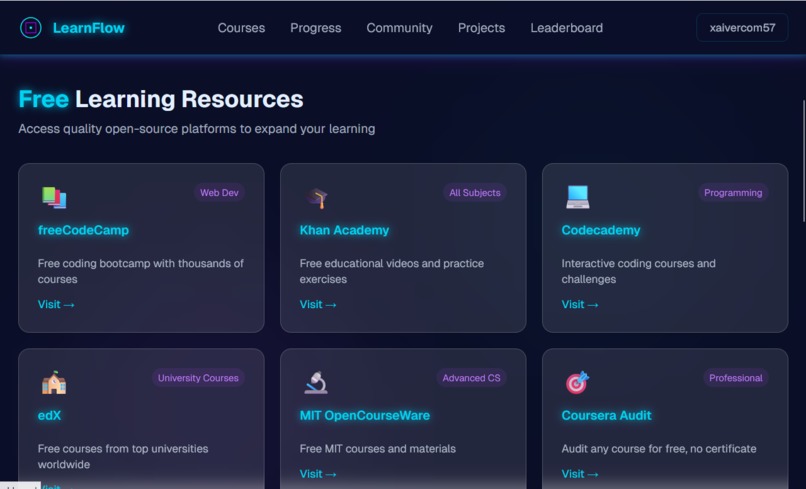Image resolution: width=806 pixels, height=489 pixels.
Task: Open the Courses nav item
Action: pos(241,28)
